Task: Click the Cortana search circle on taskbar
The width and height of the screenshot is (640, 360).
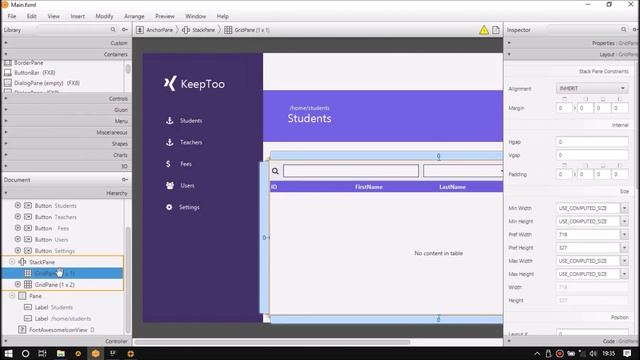Action: click(x=25, y=353)
